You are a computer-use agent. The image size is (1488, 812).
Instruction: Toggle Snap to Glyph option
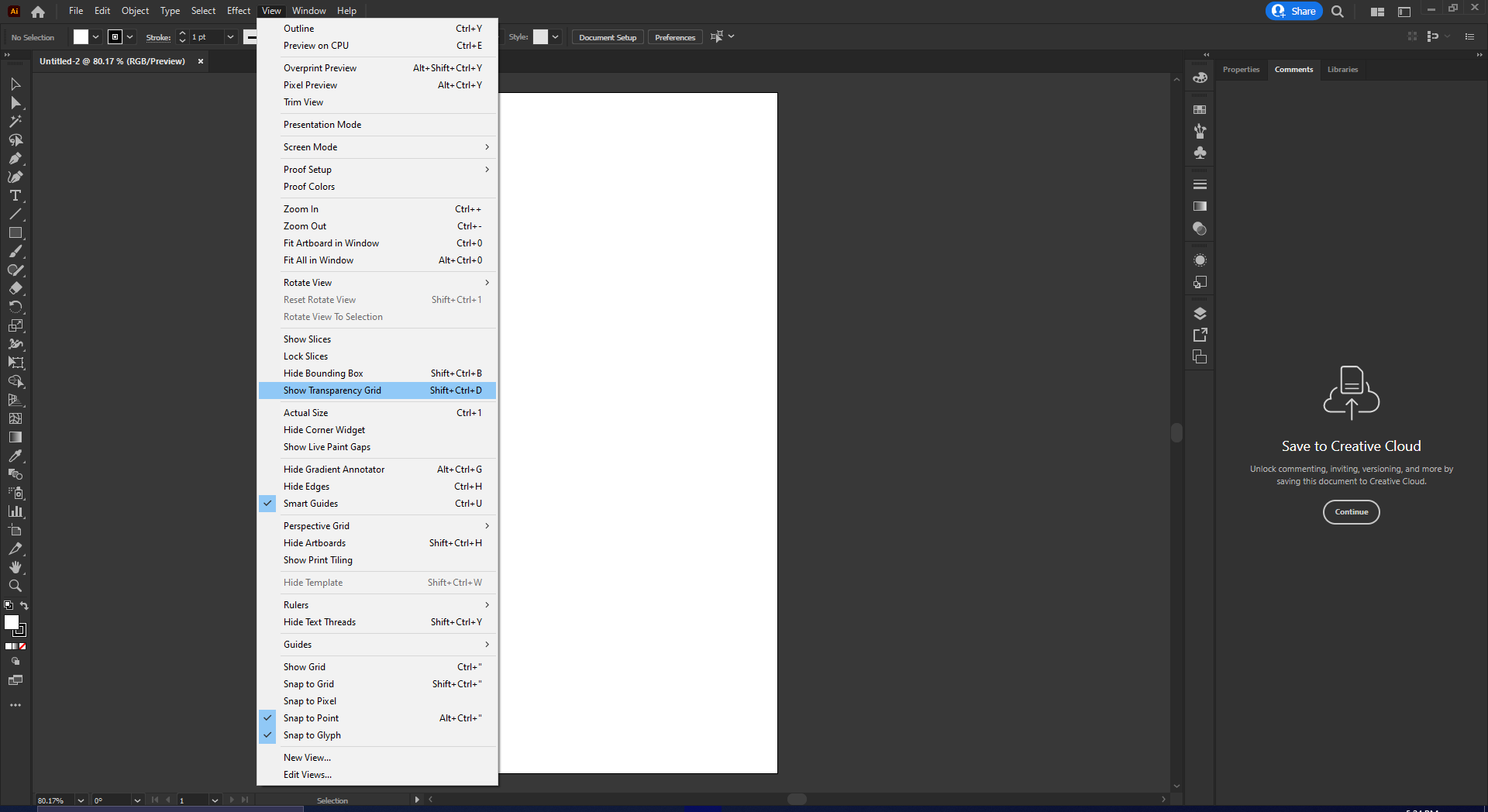(x=377, y=735)
